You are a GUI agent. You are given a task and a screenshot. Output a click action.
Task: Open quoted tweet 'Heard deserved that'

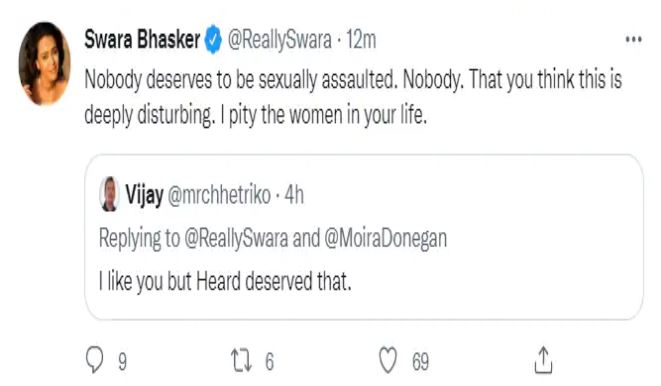[364, 237]
